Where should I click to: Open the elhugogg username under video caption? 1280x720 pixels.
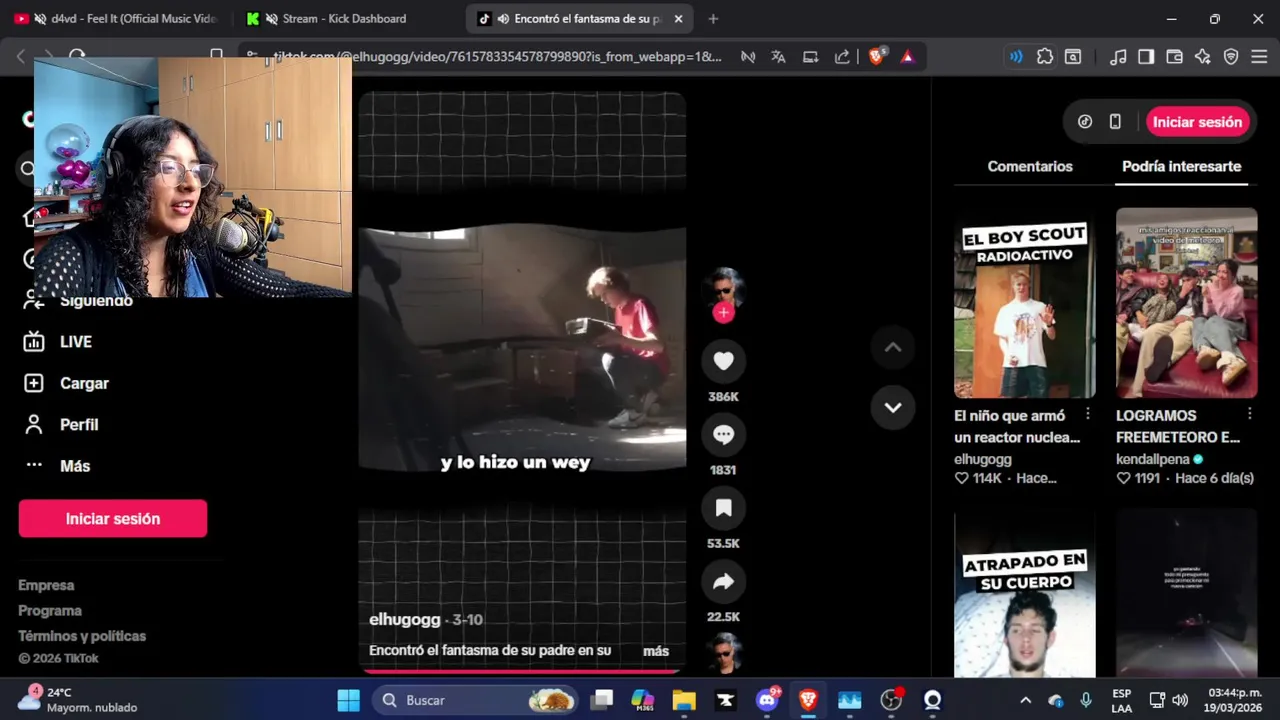coord(405,619)
